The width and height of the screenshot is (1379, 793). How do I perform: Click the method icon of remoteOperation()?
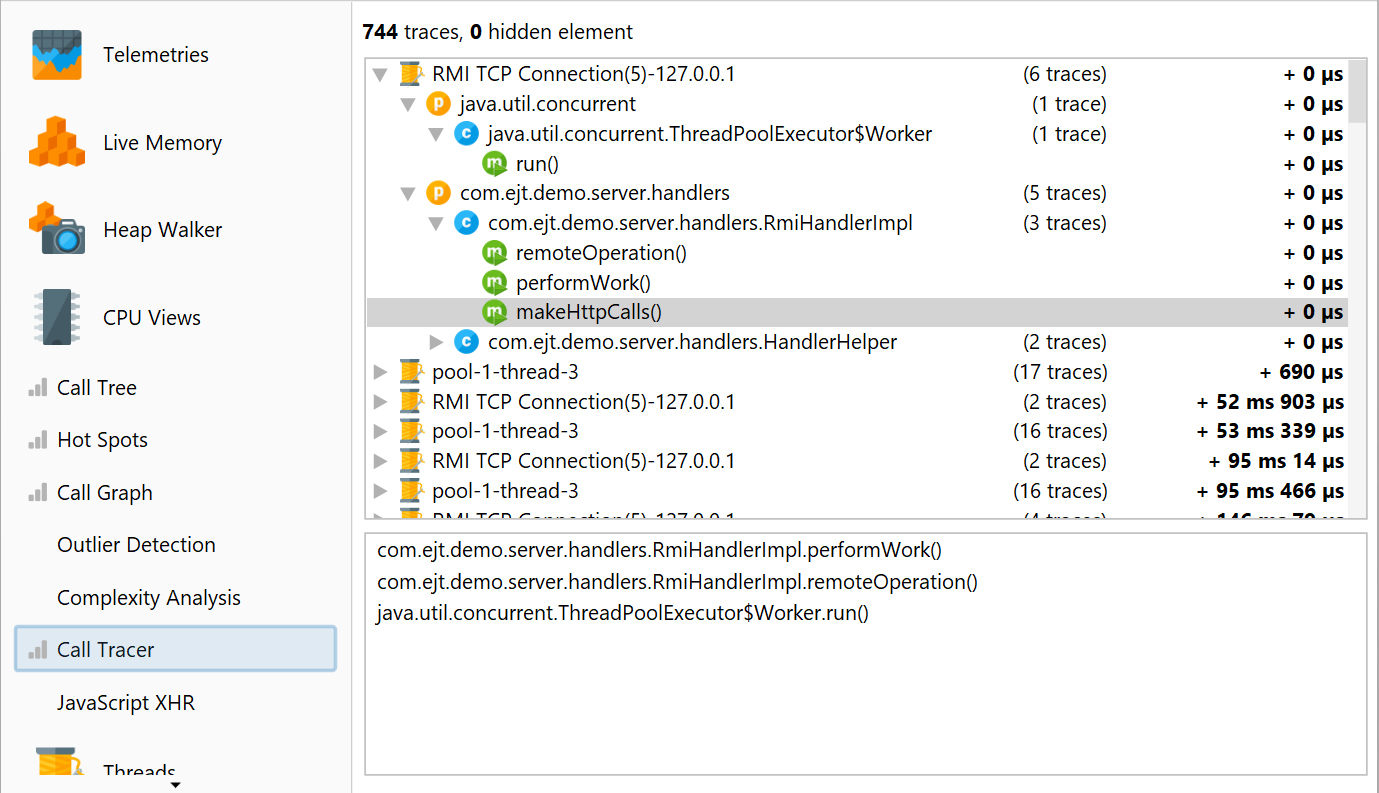[494, 253]
